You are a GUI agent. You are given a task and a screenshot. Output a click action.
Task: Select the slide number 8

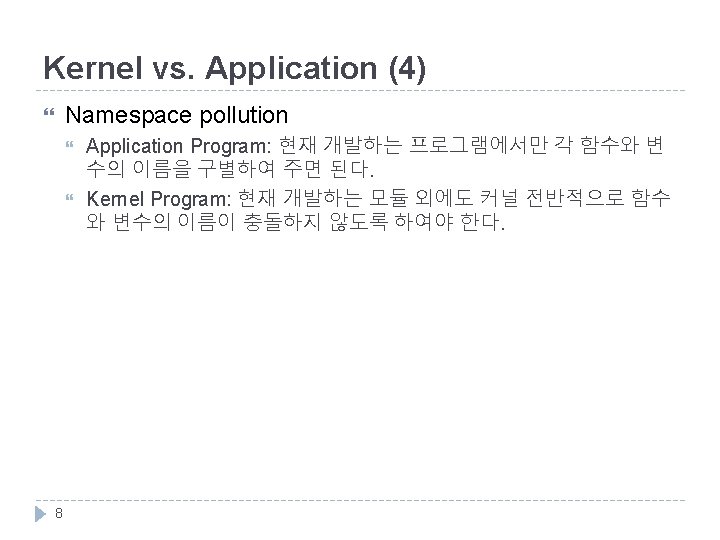59,513
